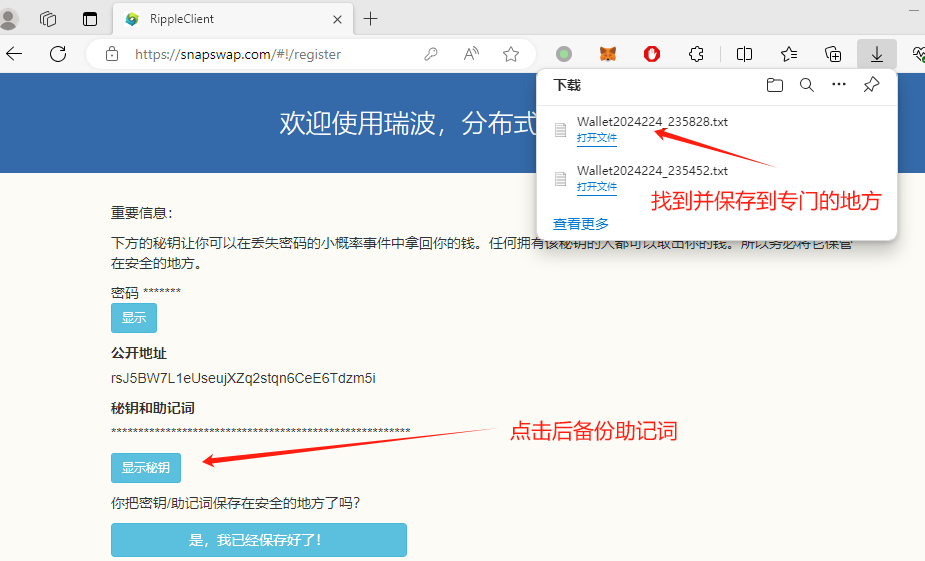Show the hidden password
Viewport: 925px width, 561px height.
133,318
